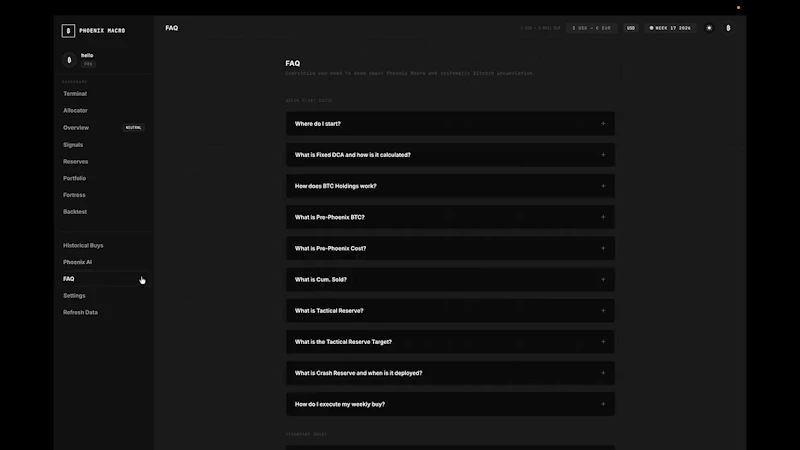The width and height of the screenshot is (800, 450).
Task: Click the USD currency badge
Action: [x=631, y=28]
